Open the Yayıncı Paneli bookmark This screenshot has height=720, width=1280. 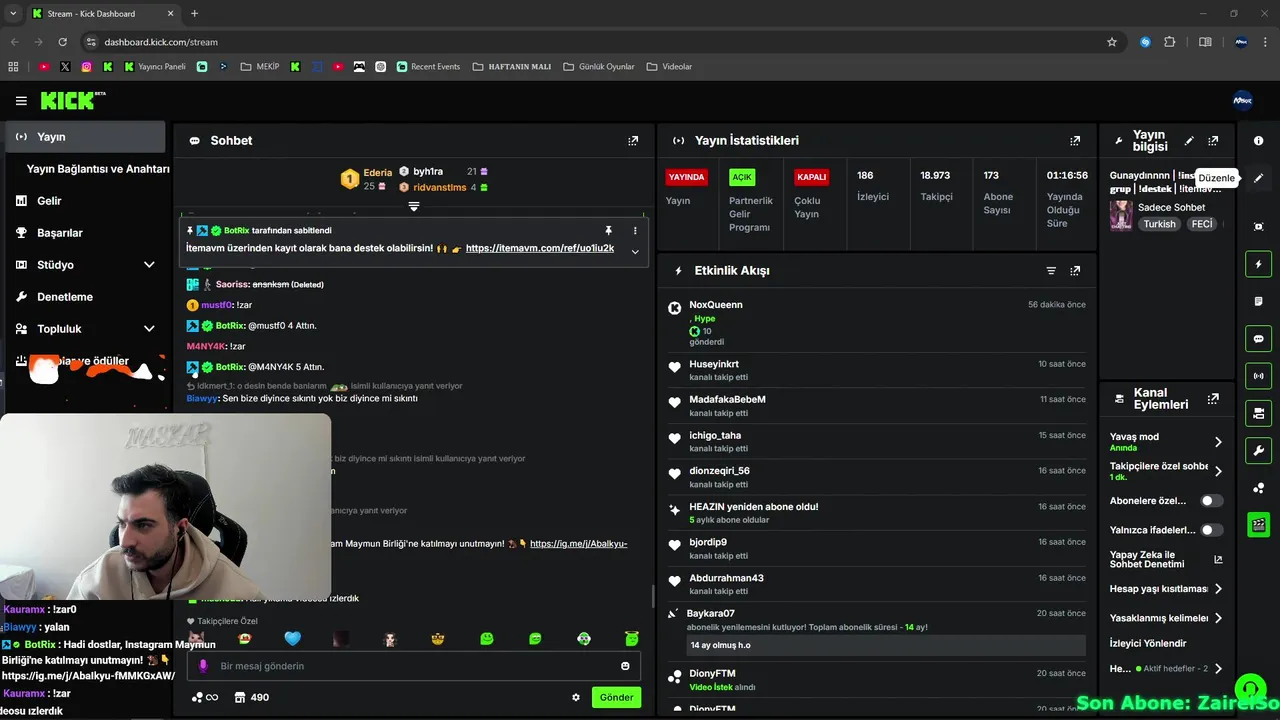[155, 67]
